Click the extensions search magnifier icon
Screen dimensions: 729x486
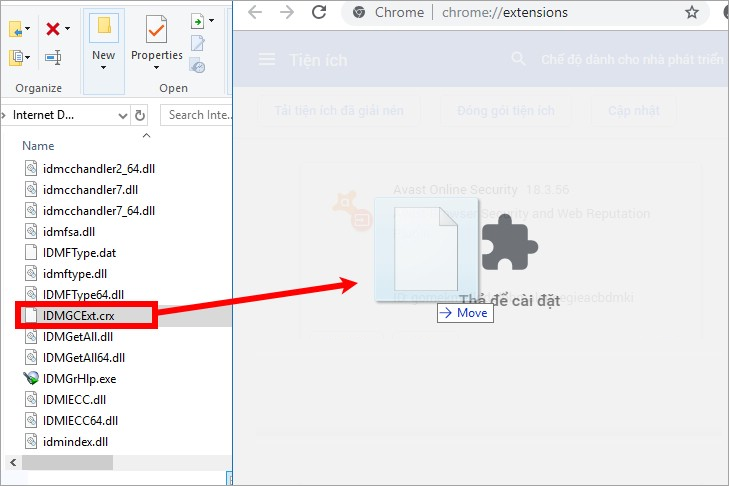[x=518, y=60]
